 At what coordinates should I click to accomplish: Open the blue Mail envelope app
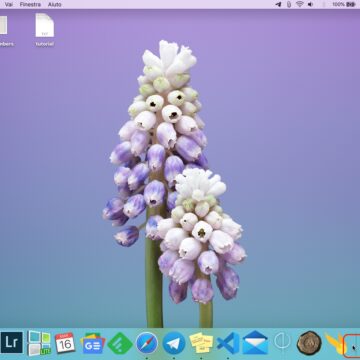coord(255,342)
